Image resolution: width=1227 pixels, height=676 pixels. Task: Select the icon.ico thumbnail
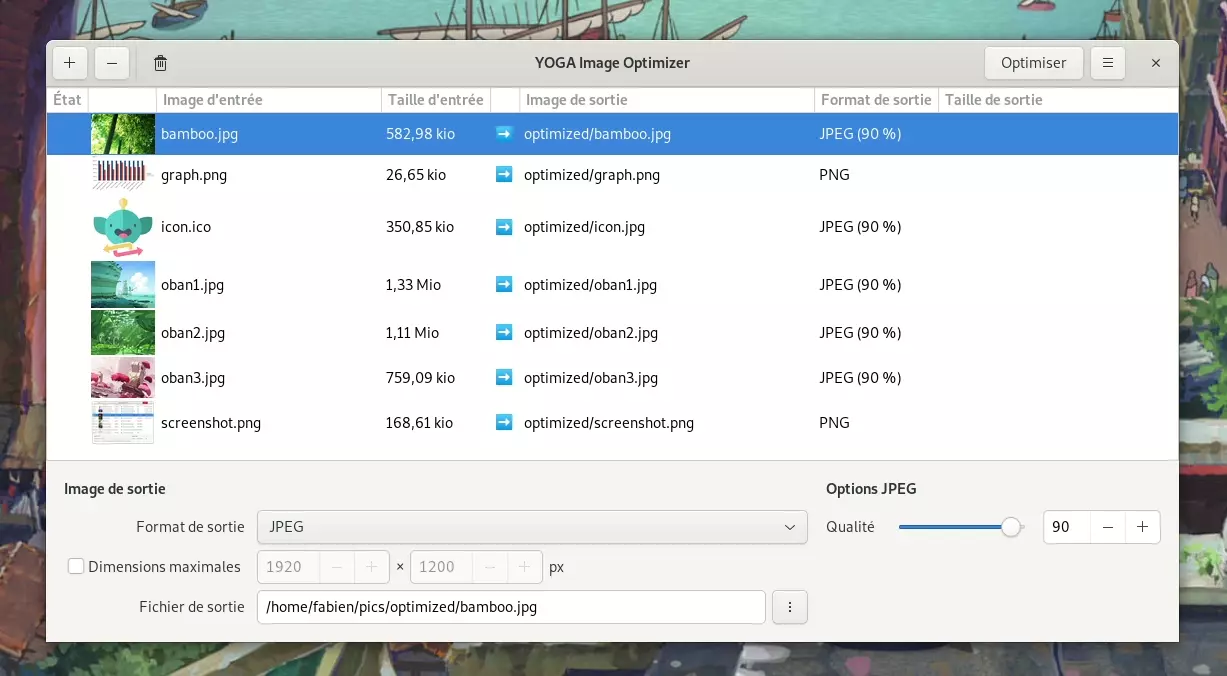(x=123, y=227)
